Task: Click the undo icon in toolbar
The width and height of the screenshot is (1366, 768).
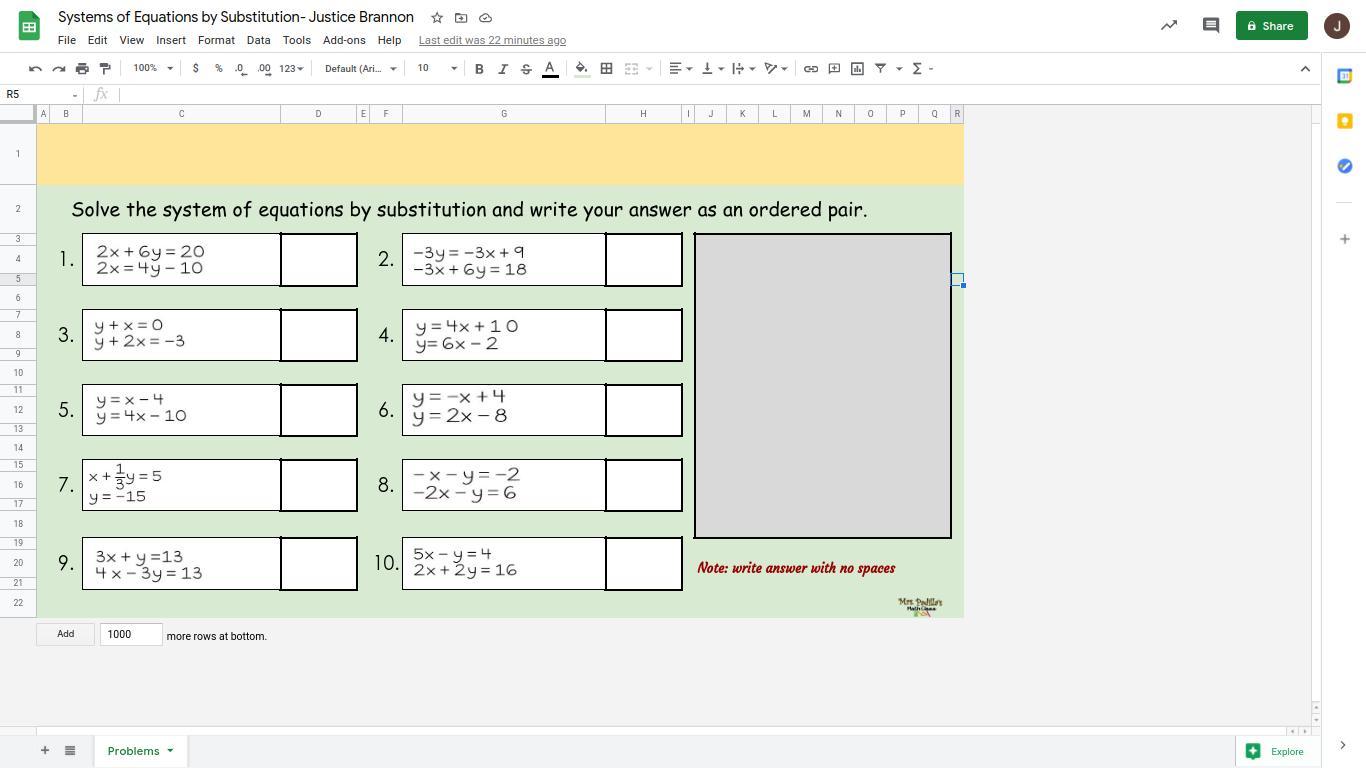Action: tap(35, 69)
